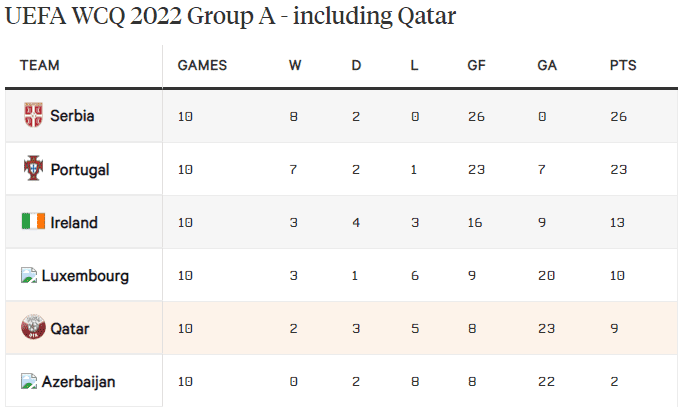Select the Qatar team name

click(70, 329)
